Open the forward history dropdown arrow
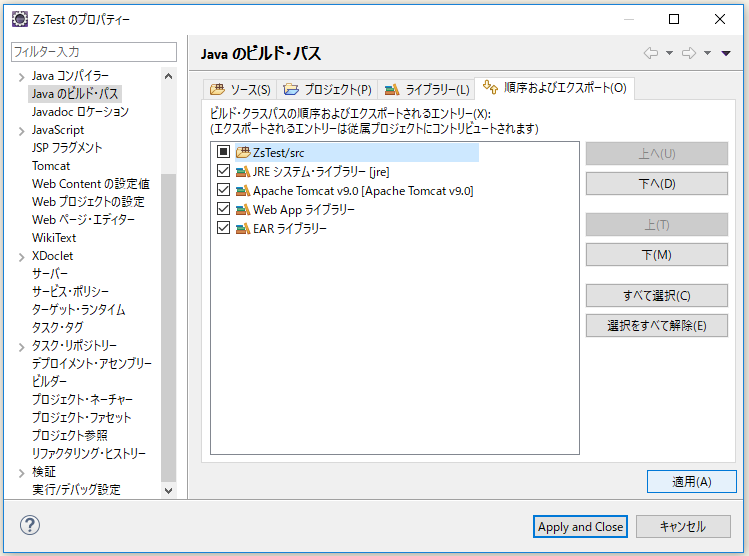 [x=708, y=53]
